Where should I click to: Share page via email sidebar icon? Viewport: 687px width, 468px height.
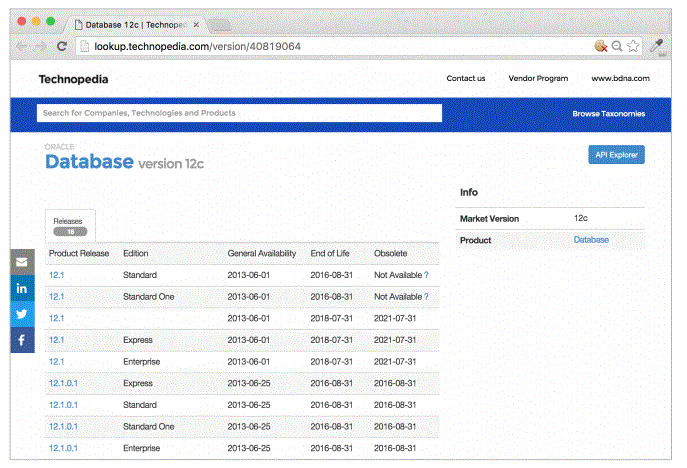22,262
